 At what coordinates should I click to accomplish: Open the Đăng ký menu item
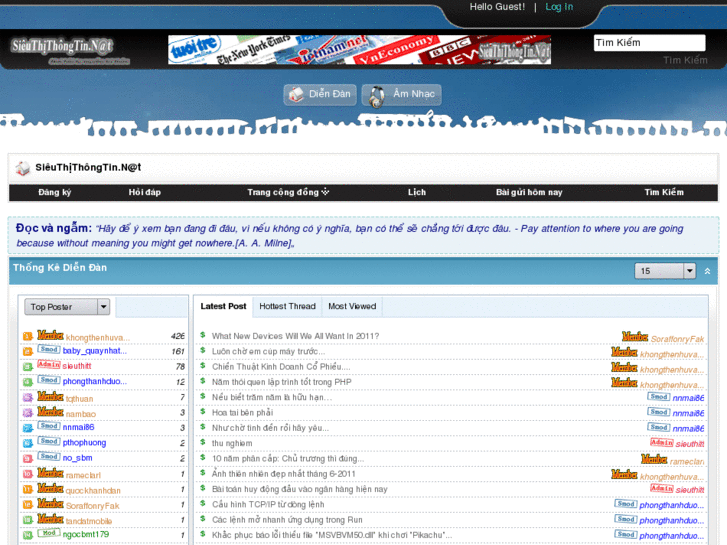click(55, 192)
